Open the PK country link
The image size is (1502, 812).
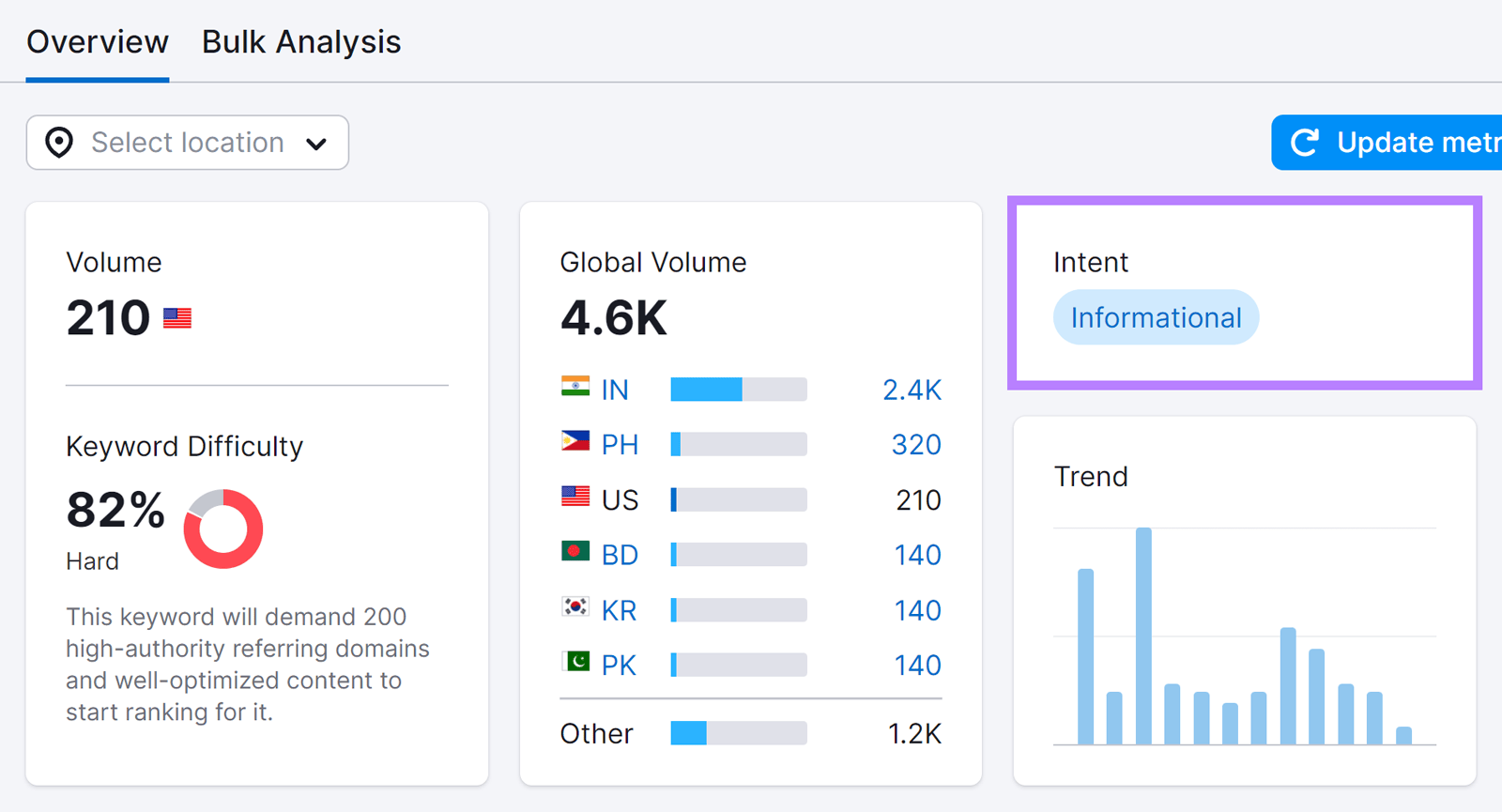pos(619,665)
